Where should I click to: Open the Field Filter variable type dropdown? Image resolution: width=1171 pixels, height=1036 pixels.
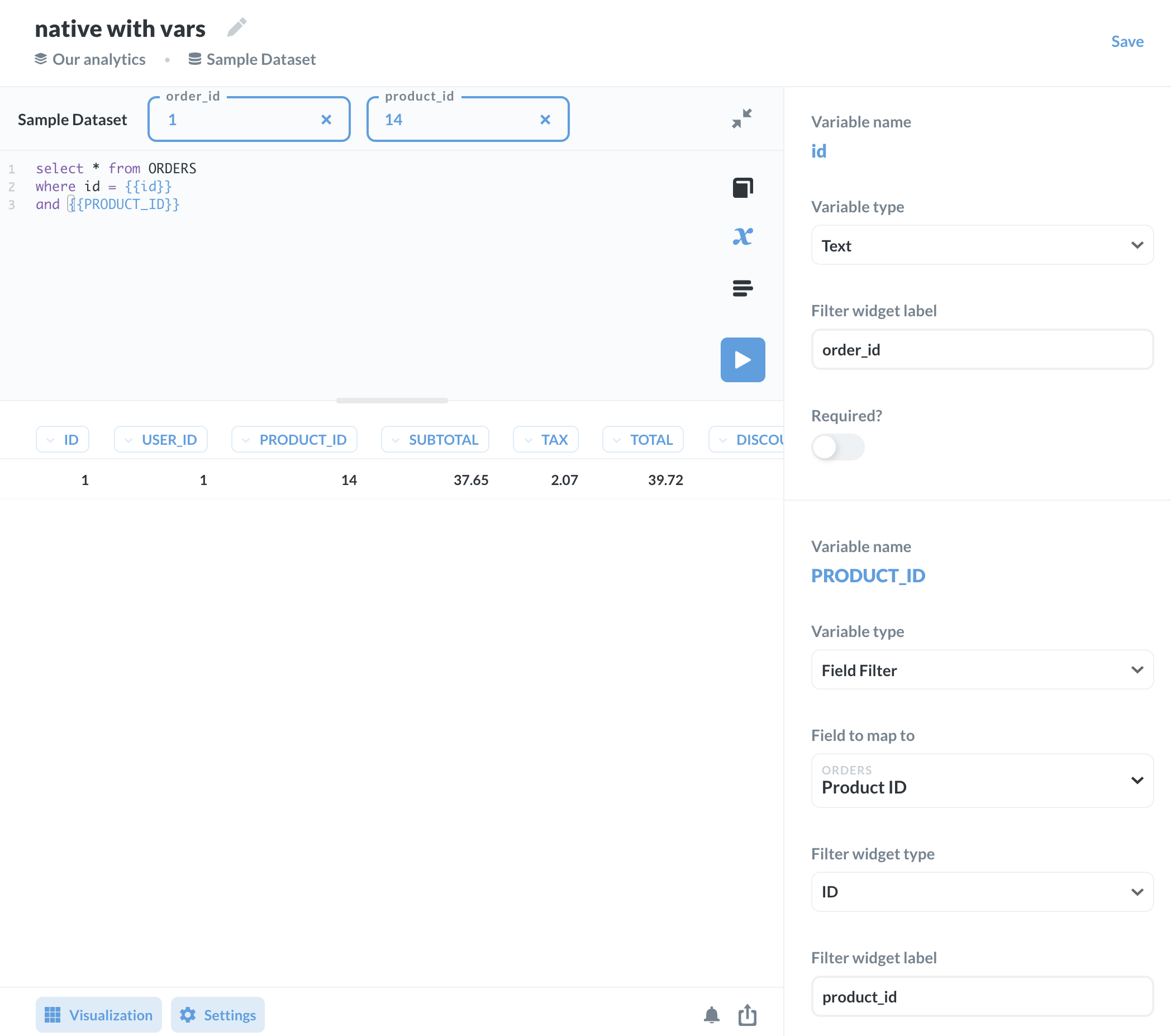point(982,670)
